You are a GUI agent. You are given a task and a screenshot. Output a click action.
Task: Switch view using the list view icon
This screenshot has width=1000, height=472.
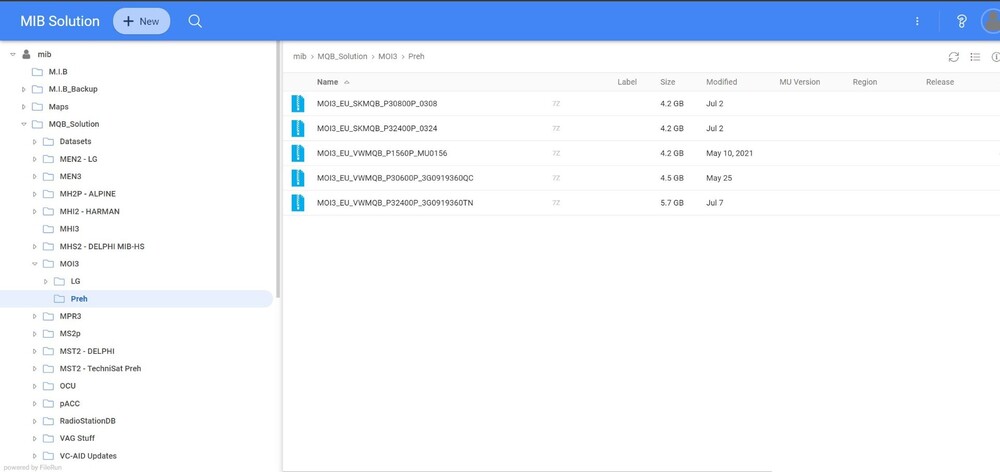[x=975, y=57]
